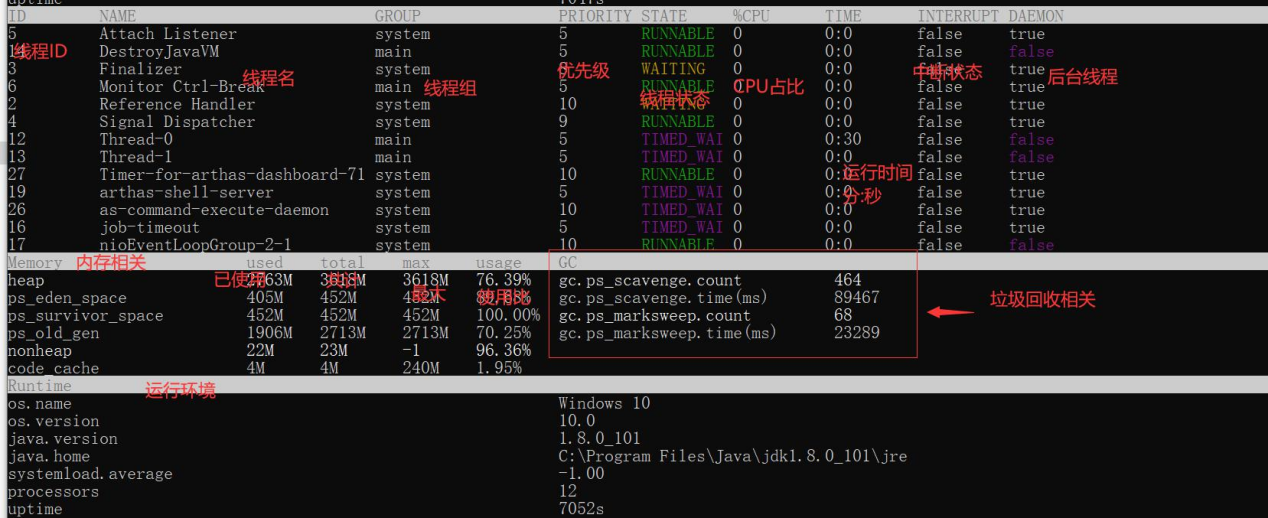The image size is (1268, 518).
Task: Click the Windows 10 value
Action: [604, 404]
